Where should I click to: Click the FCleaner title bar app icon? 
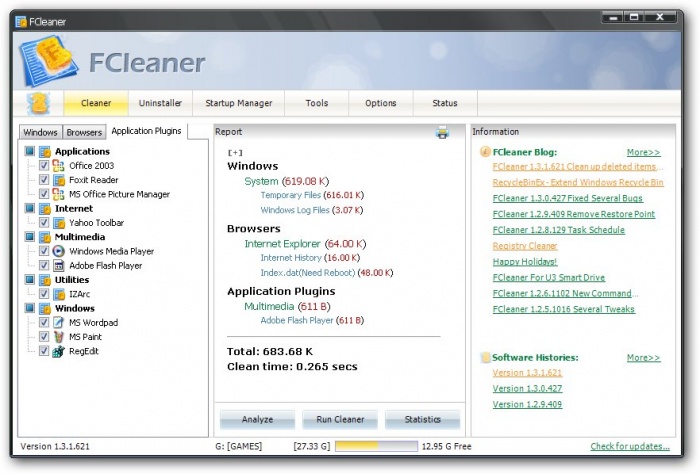[x=21, y=21]
